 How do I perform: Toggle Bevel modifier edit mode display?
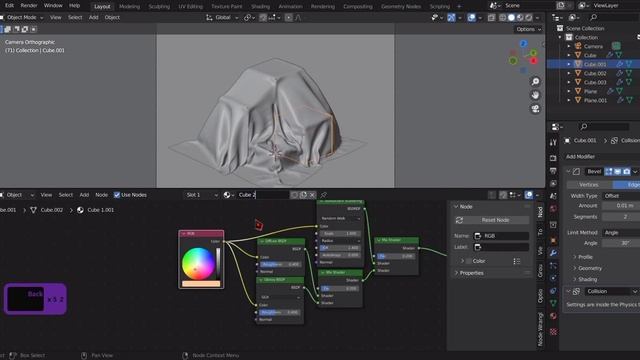(x=609, y=172)
